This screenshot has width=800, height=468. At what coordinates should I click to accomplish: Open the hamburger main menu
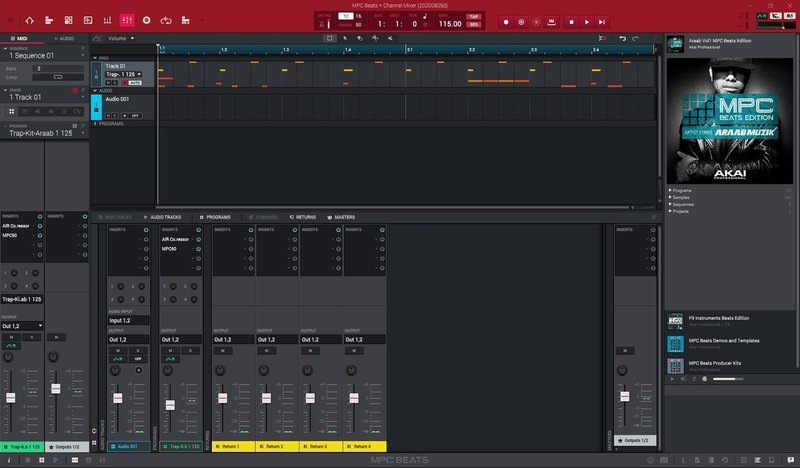(11, 20)
